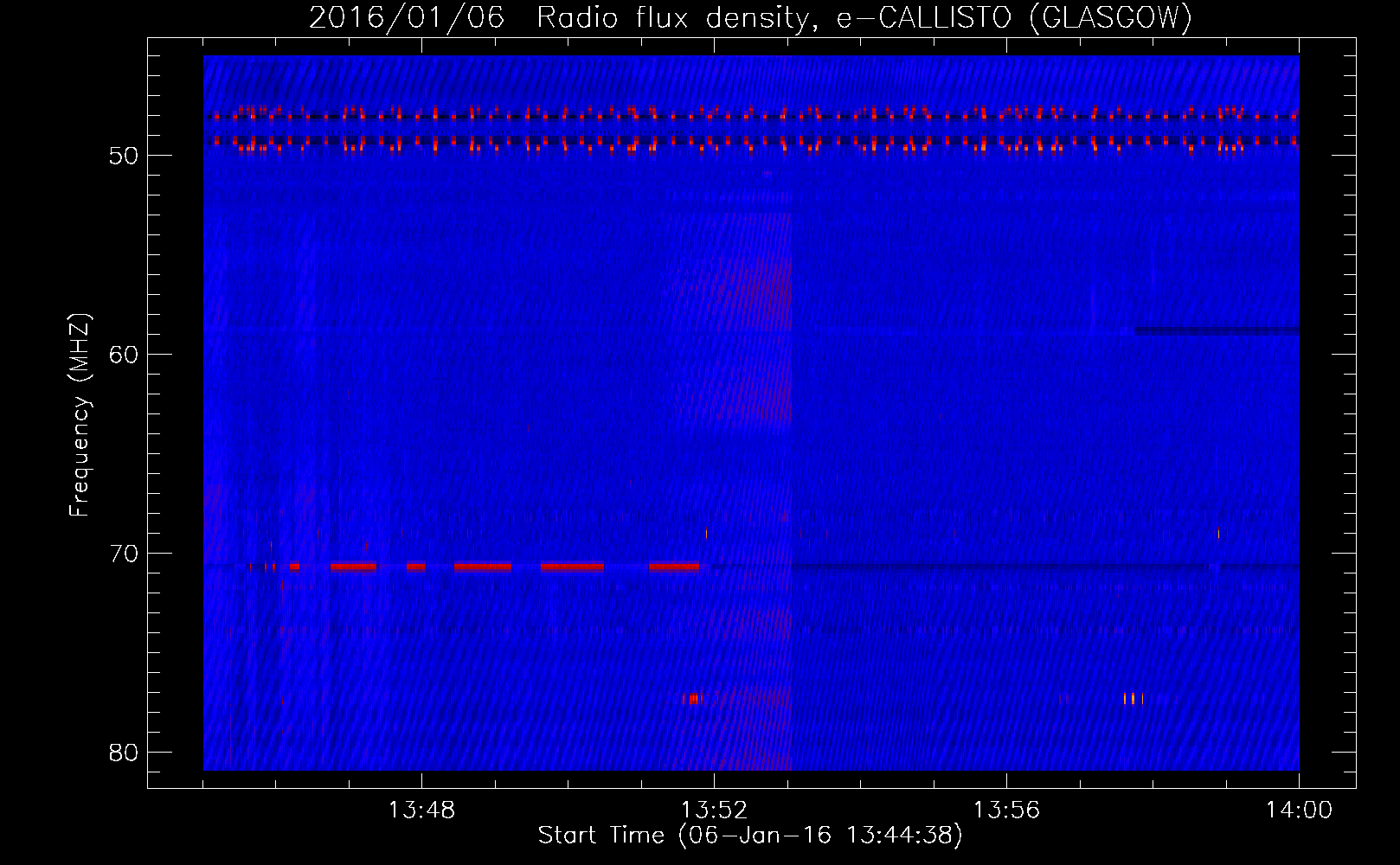This screenshot has height=865, width=1400.
Task: Click the 13:56 time tick label
Action: tap(1006, 811)
